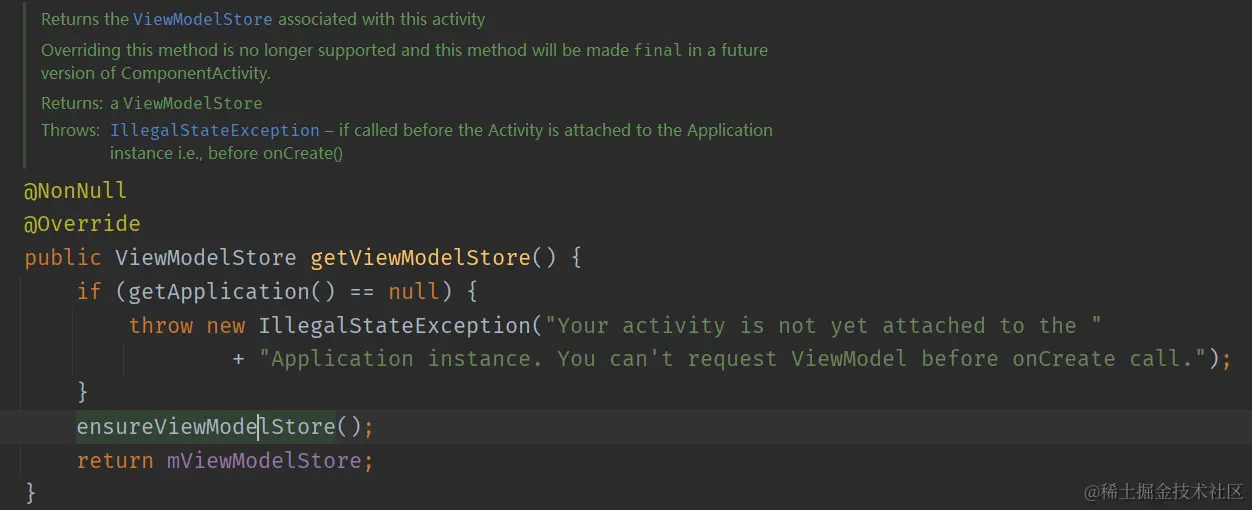Click the "Application instance" string literal

coord(732,358)
